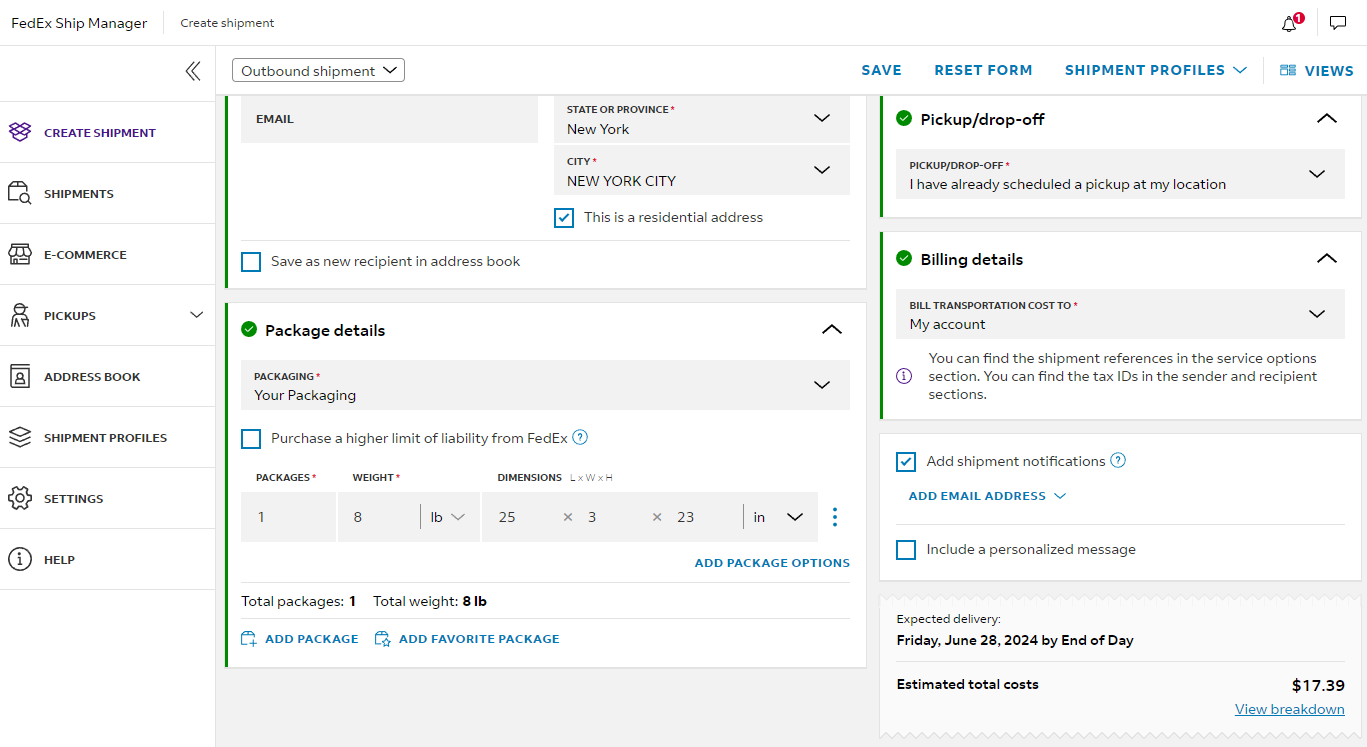Change dimension unit in dropdown

(x=779, y=517)
